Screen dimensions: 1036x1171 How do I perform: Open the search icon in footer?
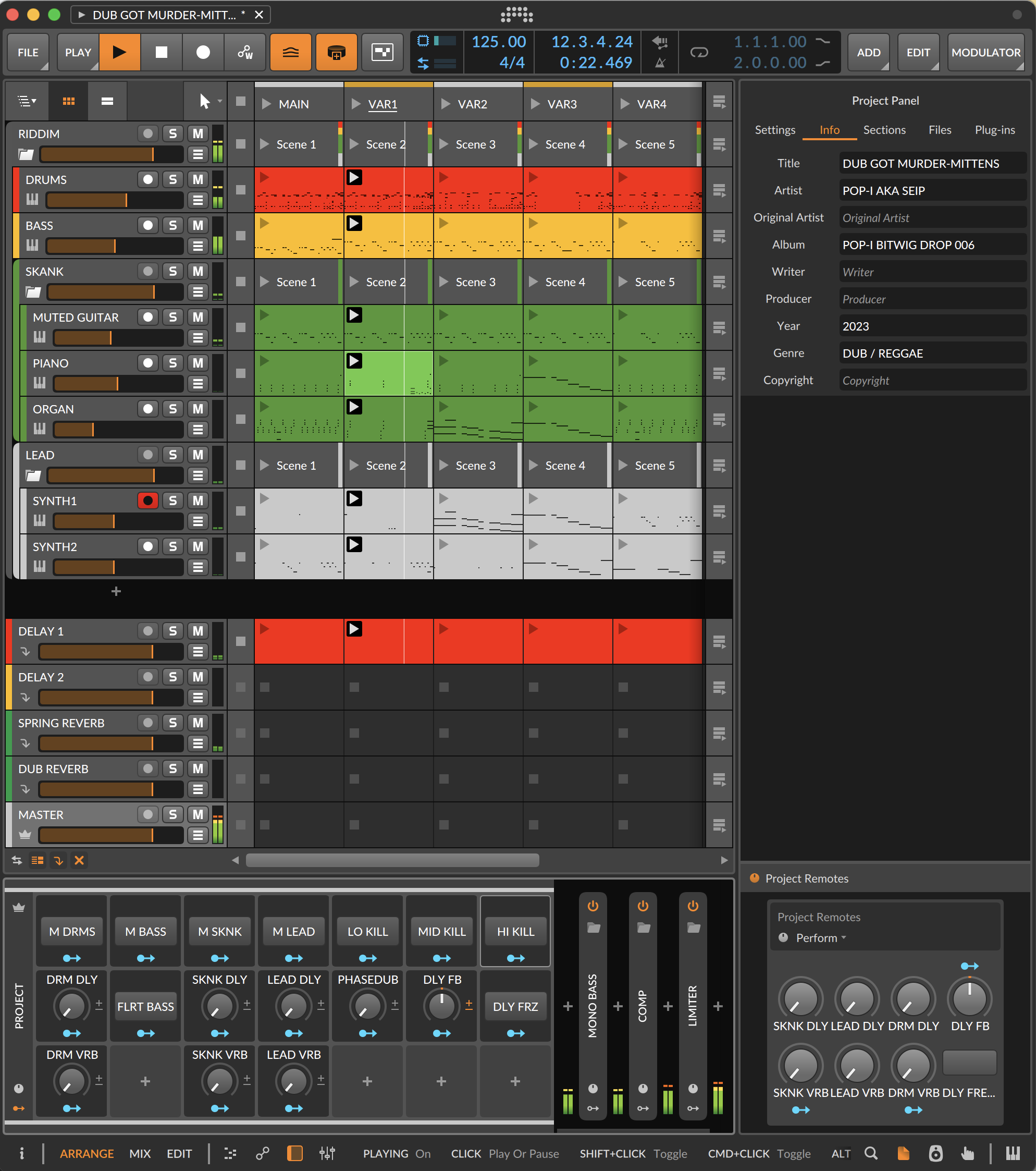pyautogui.click(x=870, y=1153)
